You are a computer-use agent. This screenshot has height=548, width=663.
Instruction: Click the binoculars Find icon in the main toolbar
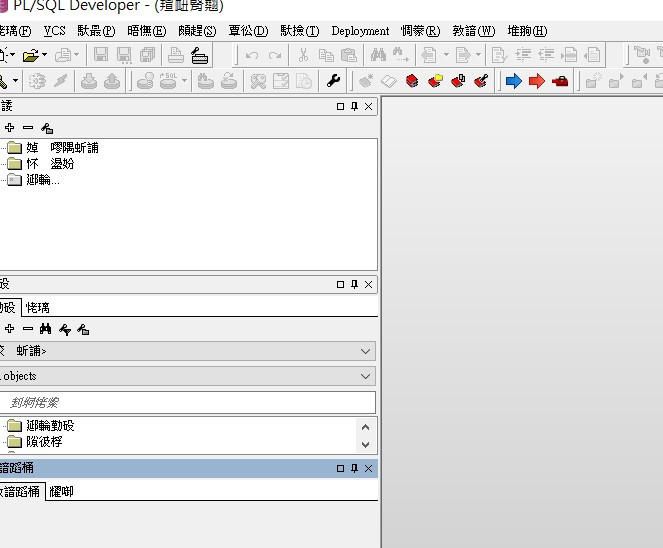(x=378, y=55)
